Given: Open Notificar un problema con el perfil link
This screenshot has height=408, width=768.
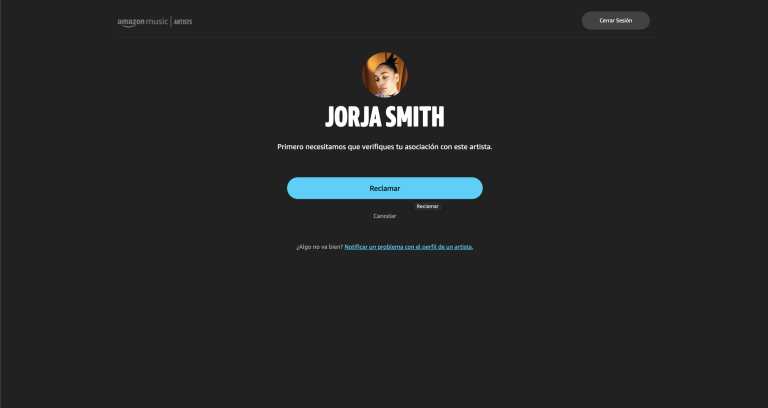Looking at the screenshot, I should click(408, 246).
